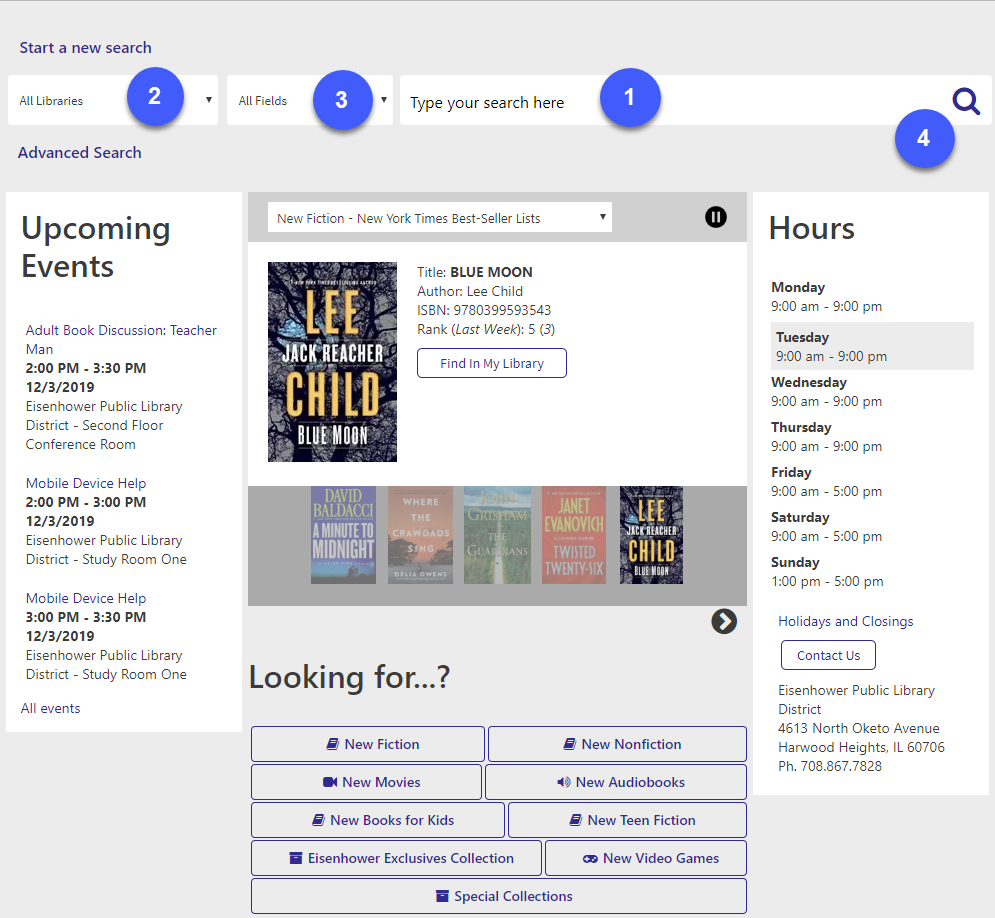
Task: Open Mobile Device Help 3:00 PM event
Action: point(86,598)
